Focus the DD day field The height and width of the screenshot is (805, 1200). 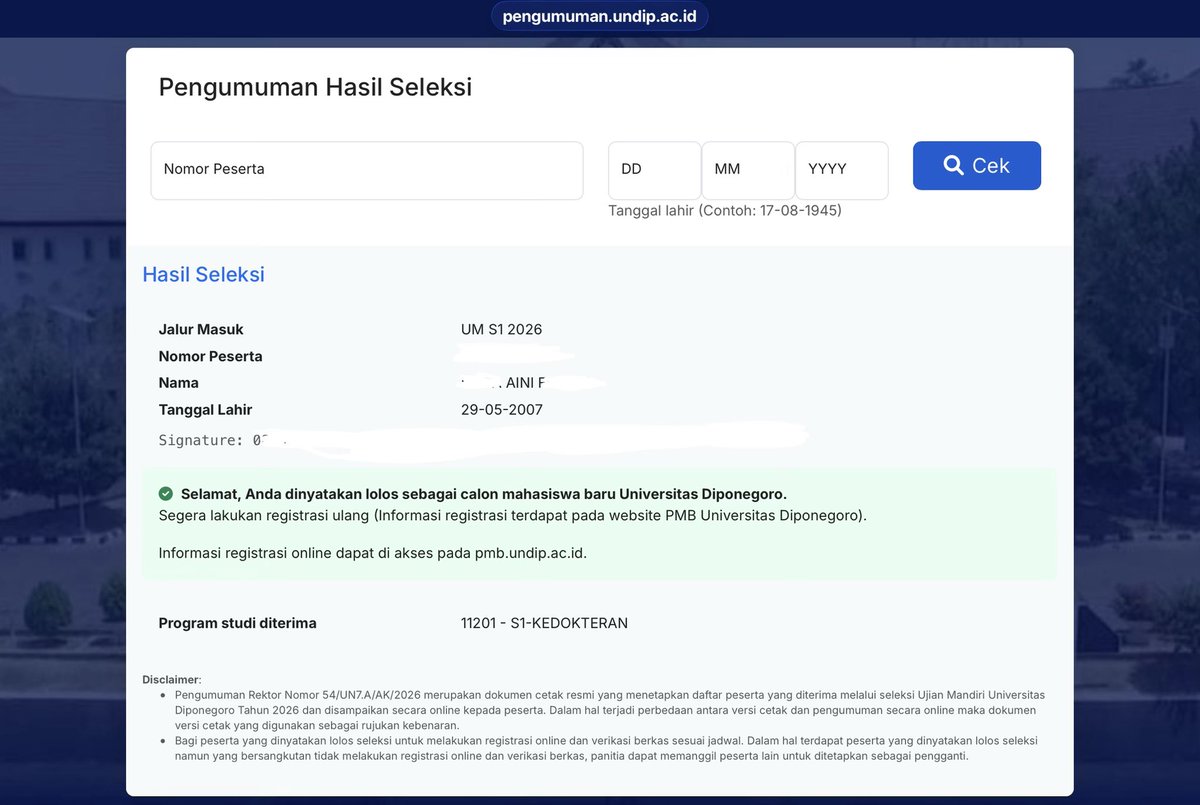point(654,170)
